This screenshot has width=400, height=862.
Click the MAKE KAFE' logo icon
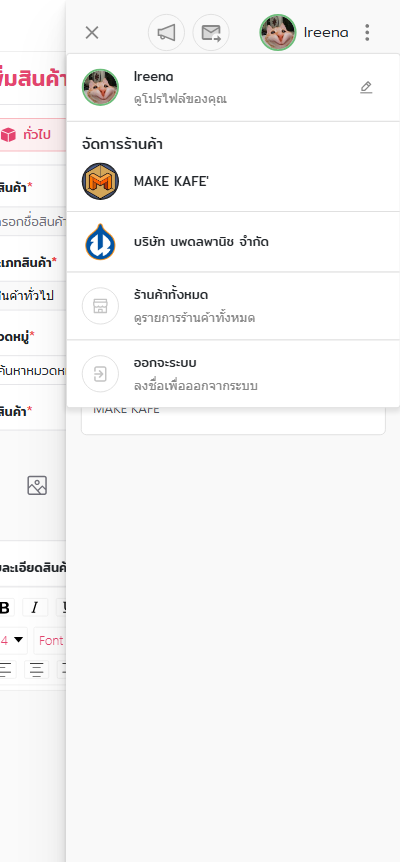point(101,181)
